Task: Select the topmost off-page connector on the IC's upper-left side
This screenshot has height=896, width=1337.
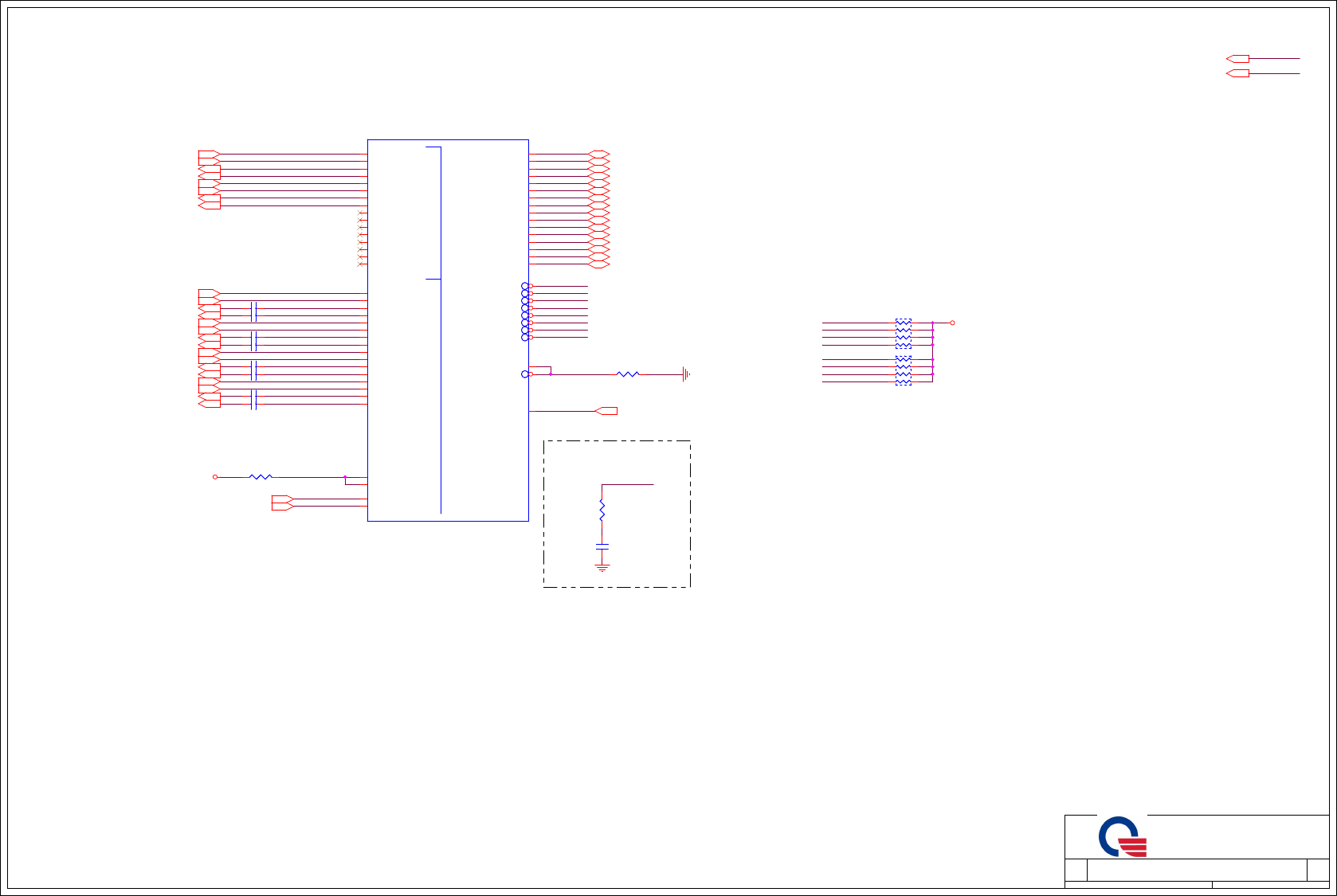Action: (x=209, y=155)
